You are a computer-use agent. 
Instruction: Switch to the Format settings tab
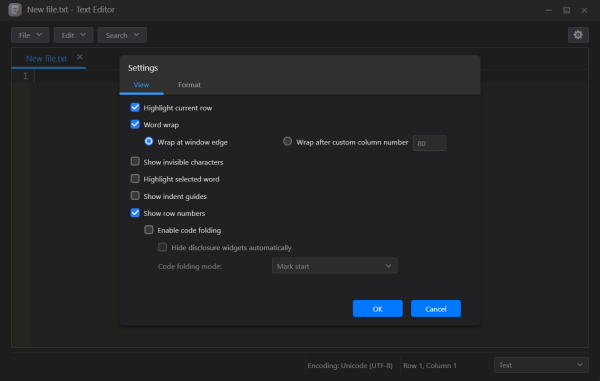[189, 85]
